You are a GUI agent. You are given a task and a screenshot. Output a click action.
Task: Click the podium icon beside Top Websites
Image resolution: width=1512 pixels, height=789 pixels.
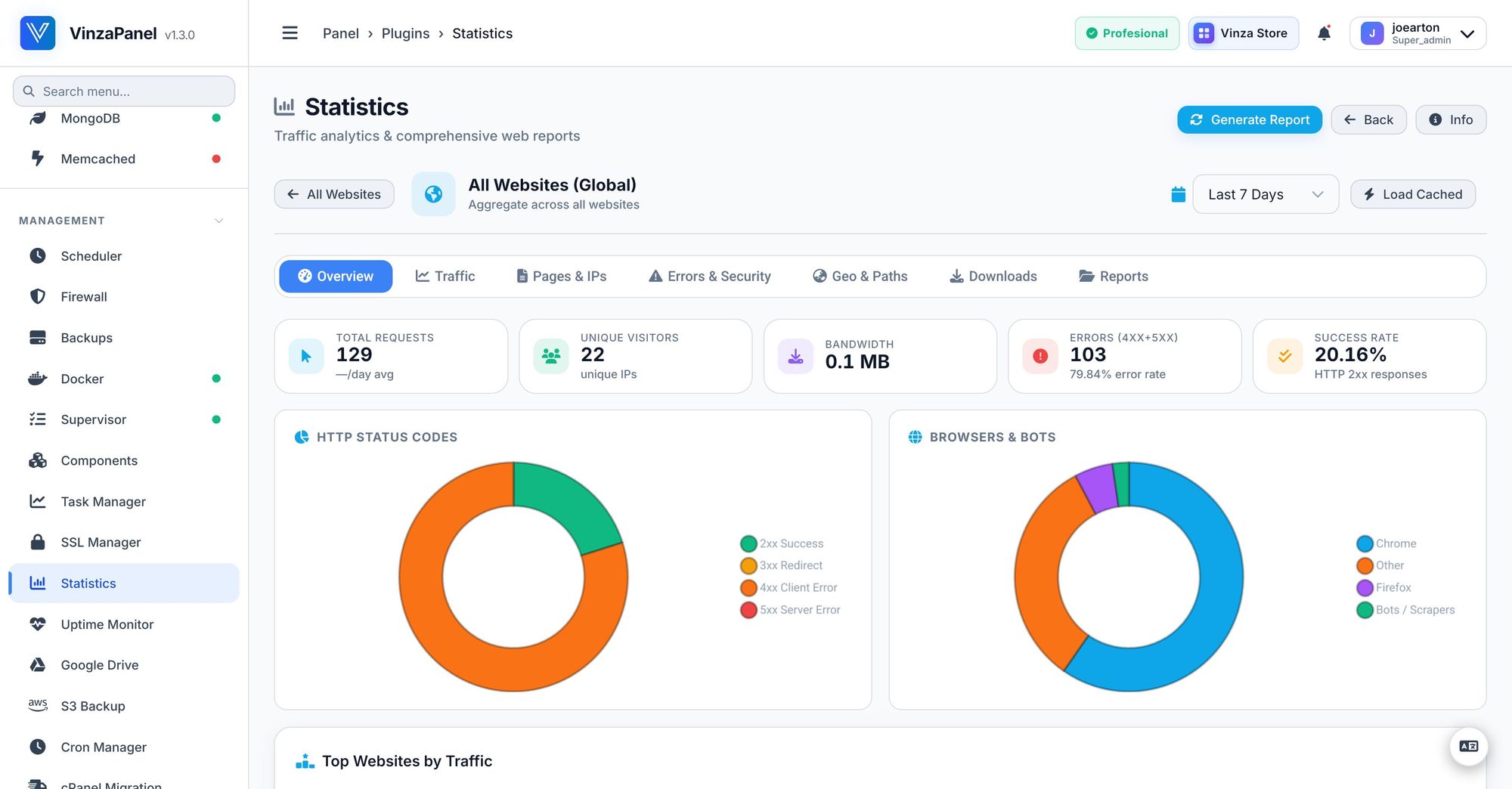click(x=305, y=761)
